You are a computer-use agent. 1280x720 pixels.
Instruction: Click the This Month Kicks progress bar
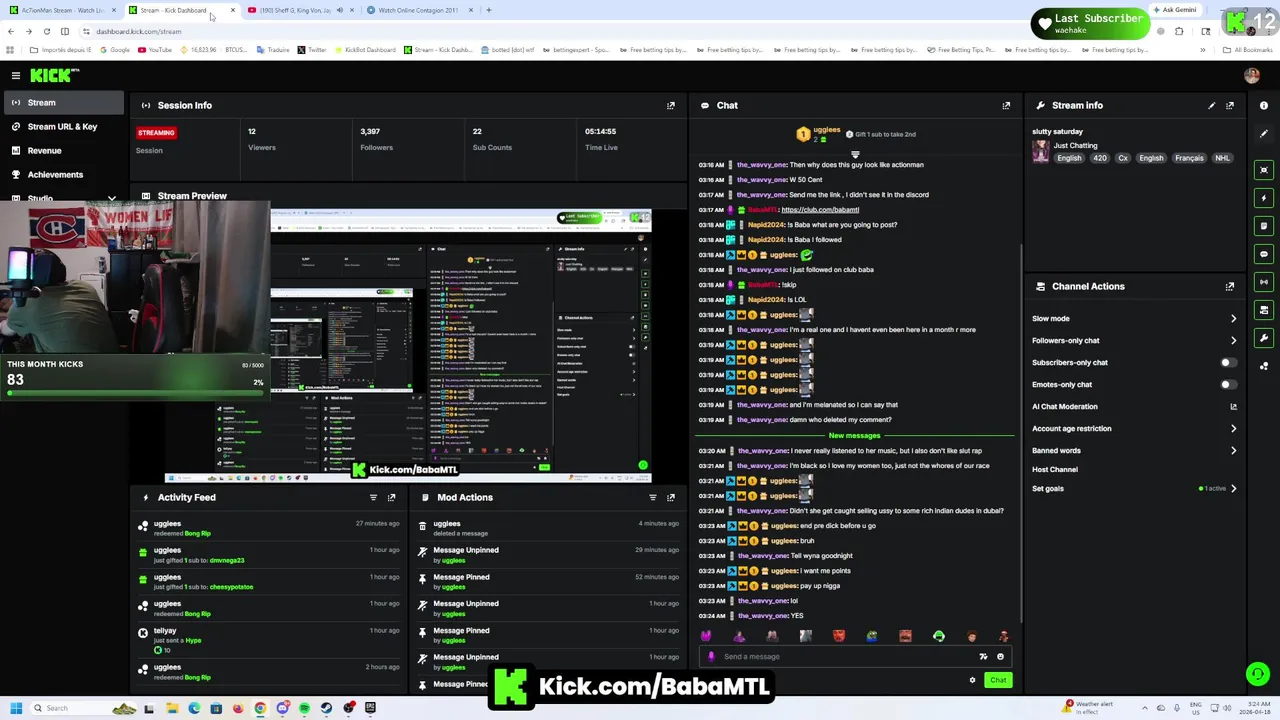[135, 393]
